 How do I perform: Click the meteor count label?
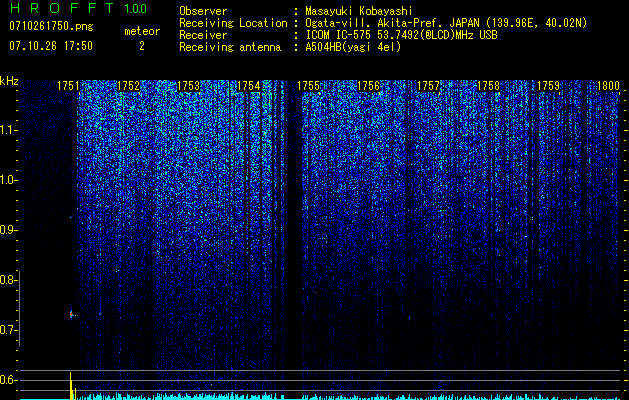pos(142,31)
